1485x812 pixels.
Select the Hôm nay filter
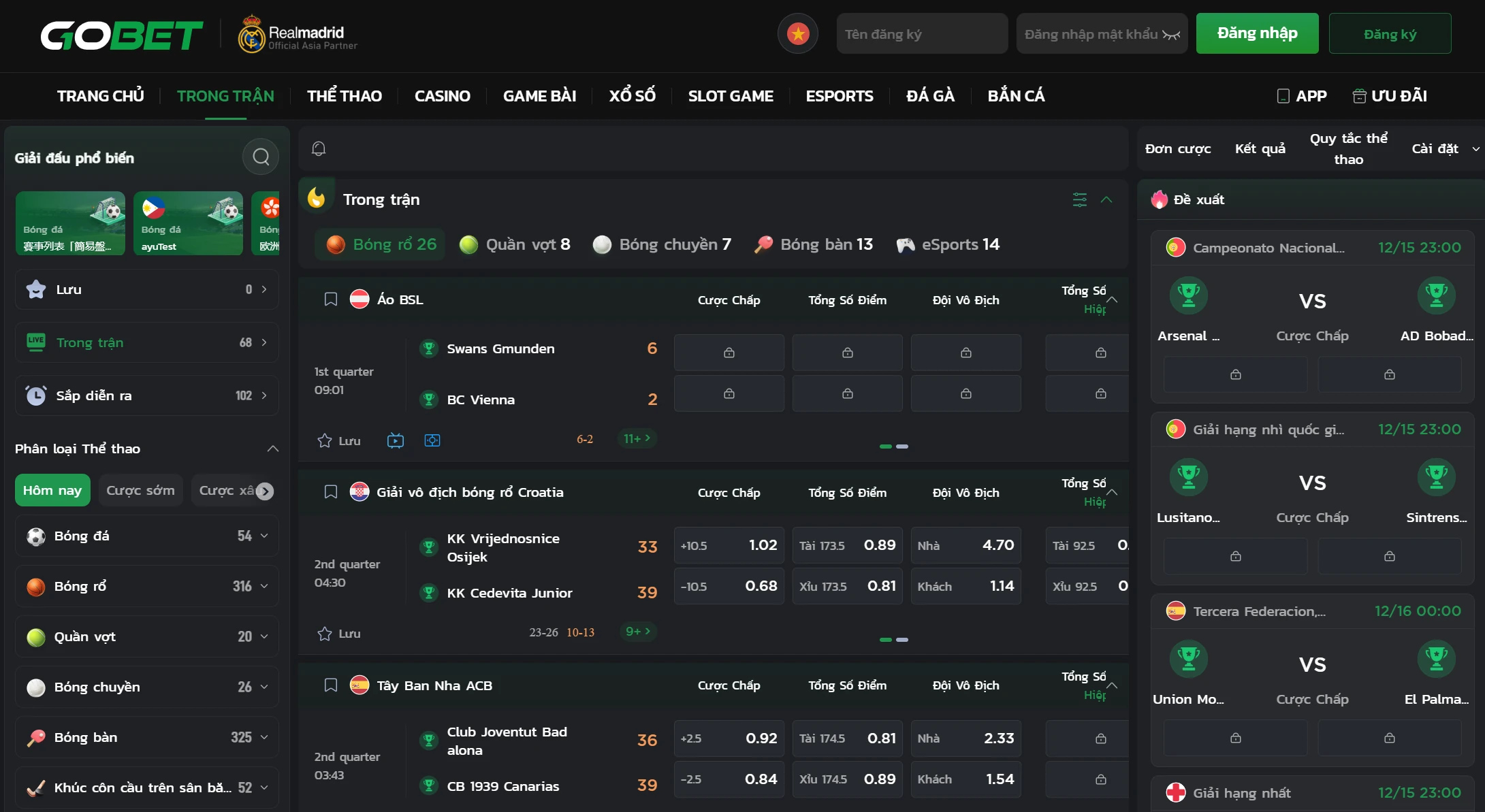click(52, 490)
